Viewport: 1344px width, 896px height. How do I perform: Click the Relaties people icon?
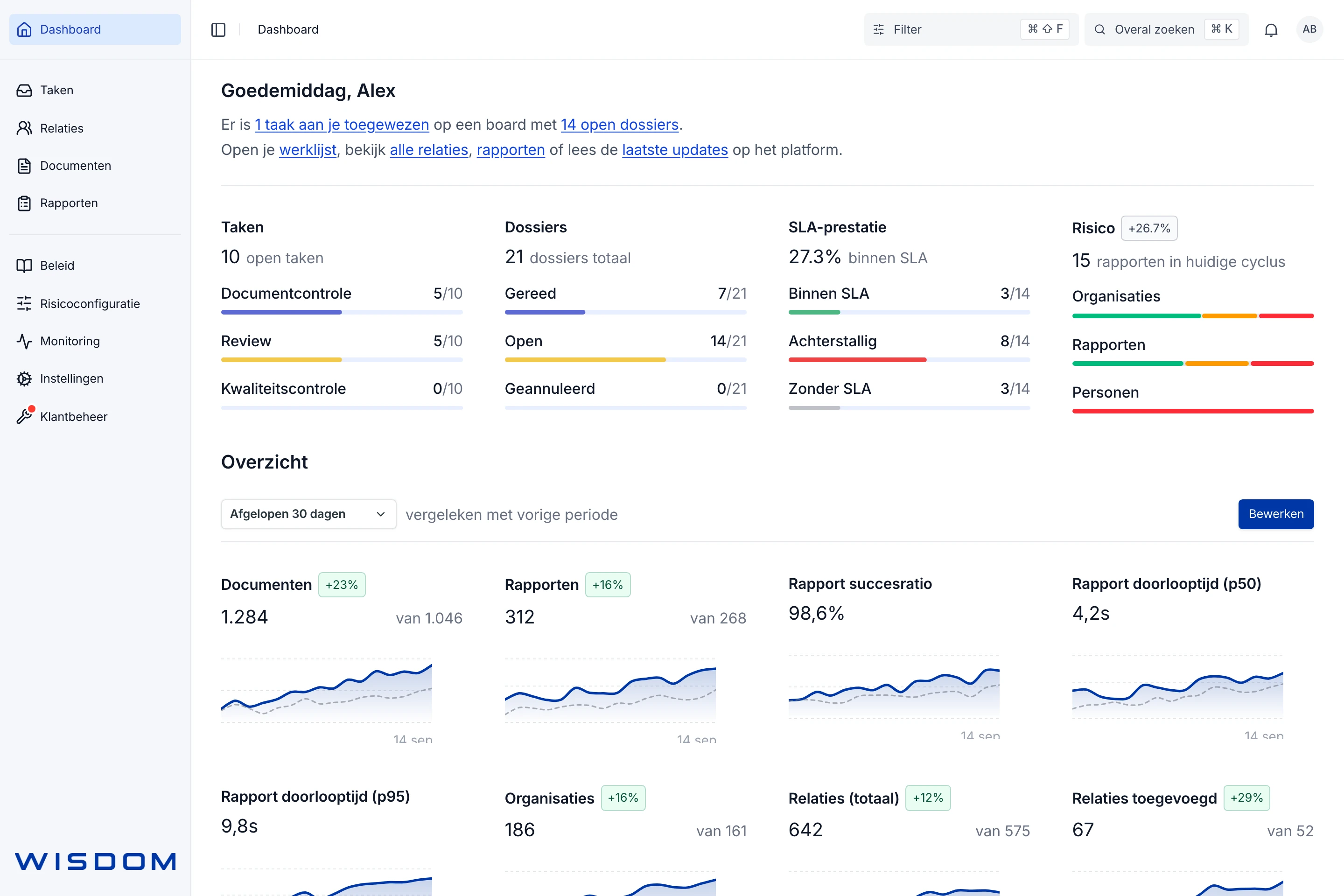click(24, 128)
